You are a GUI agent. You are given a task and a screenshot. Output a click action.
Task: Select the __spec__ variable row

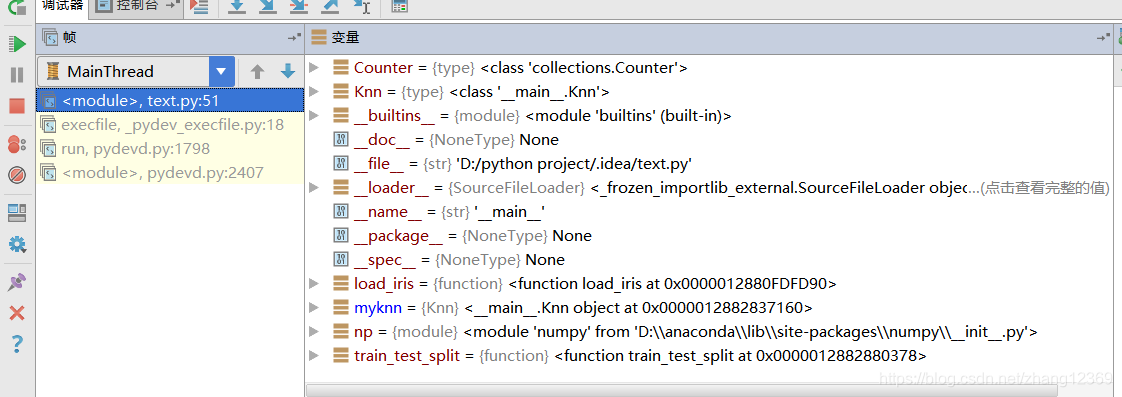(708, 260)
